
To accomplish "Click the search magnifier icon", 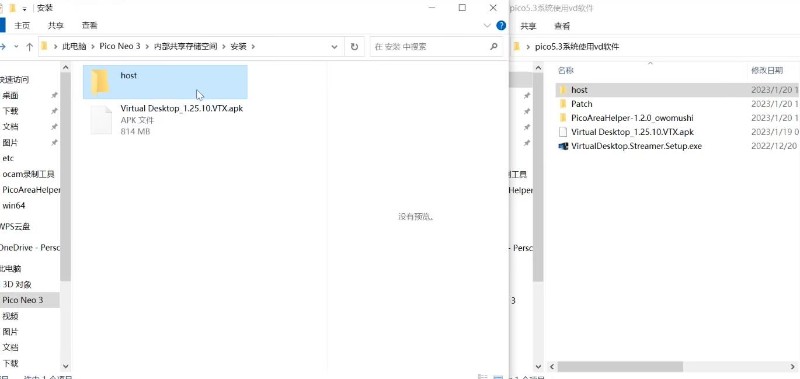I will tap(493, 46).
